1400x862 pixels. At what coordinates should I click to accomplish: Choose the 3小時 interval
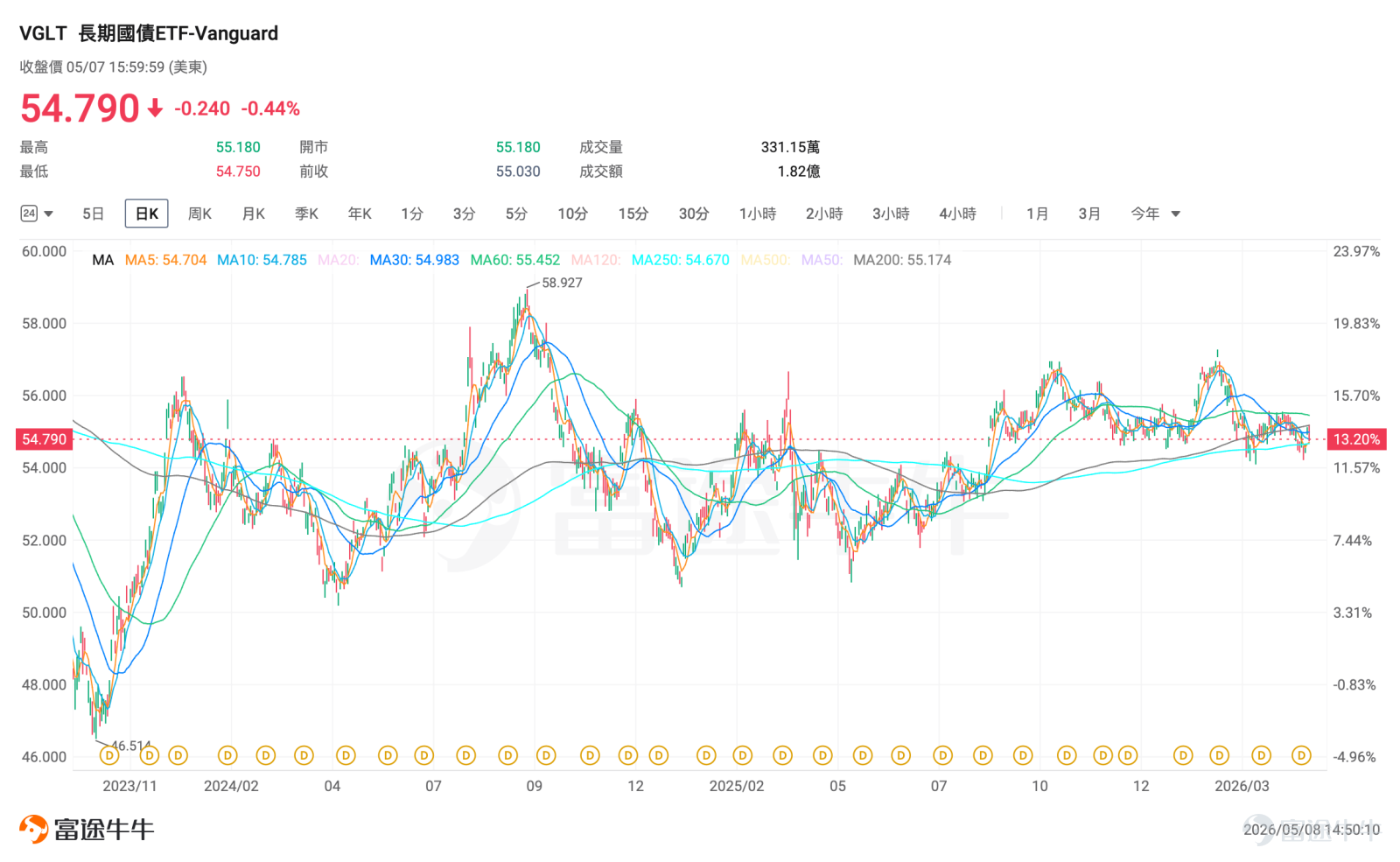[891, 214]
